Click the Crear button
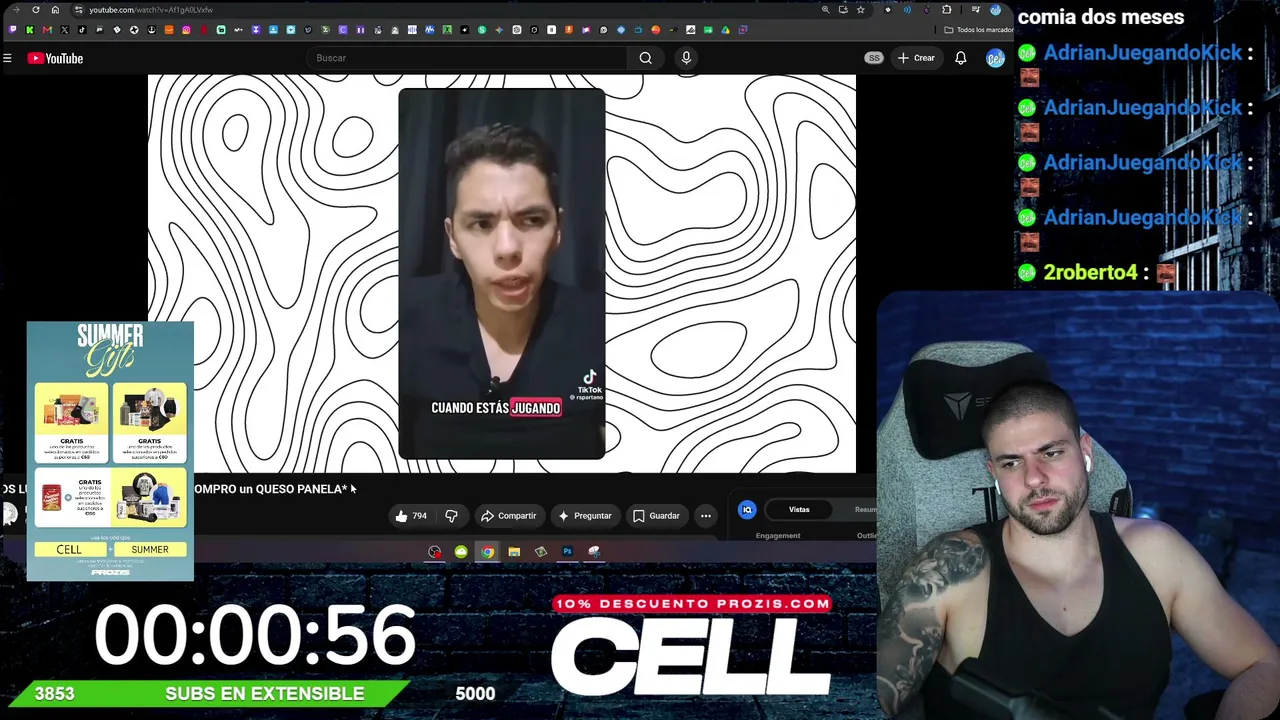Viewport: 1280px width, 720px height. (916, 58)
